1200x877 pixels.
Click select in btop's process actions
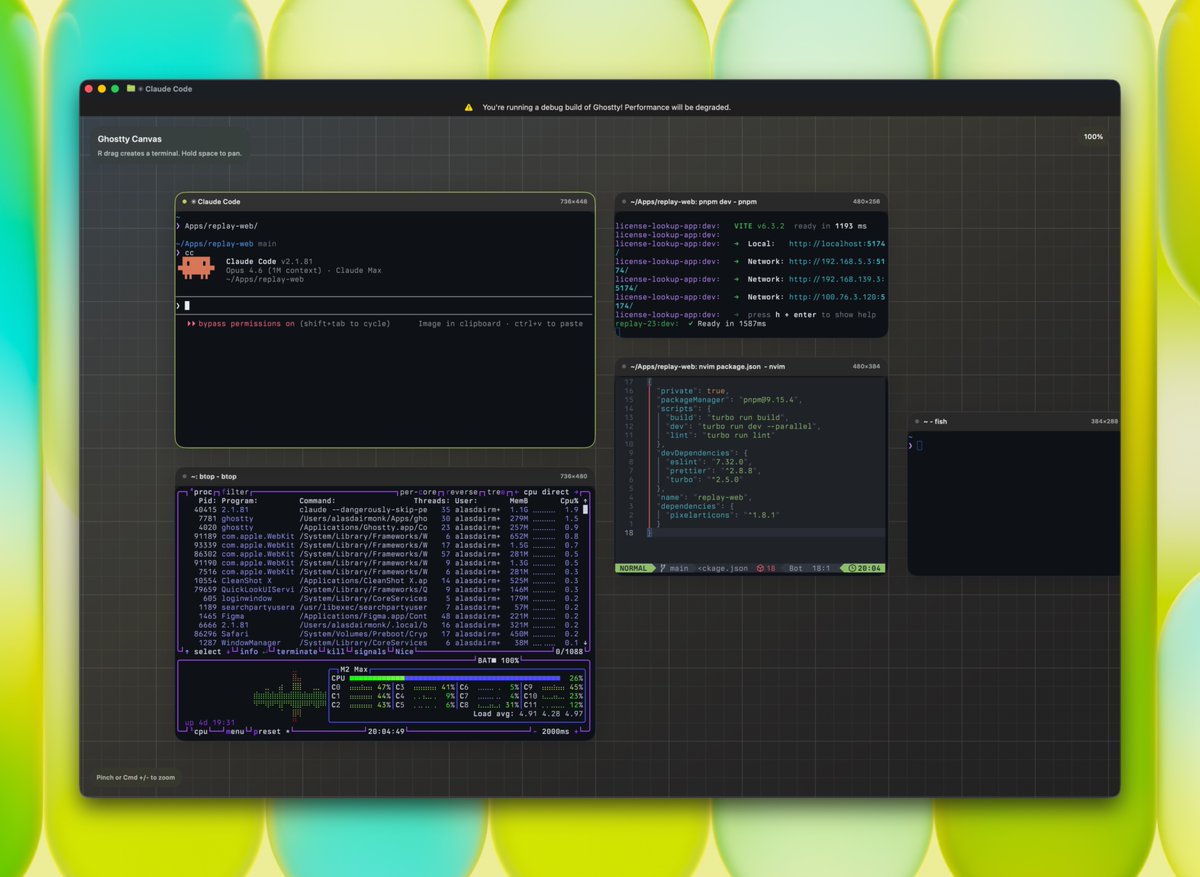[207, 652]
